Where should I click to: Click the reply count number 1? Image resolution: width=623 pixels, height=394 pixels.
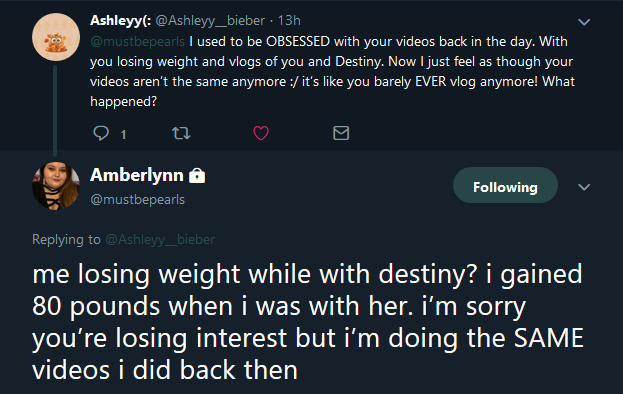[123, 135]
